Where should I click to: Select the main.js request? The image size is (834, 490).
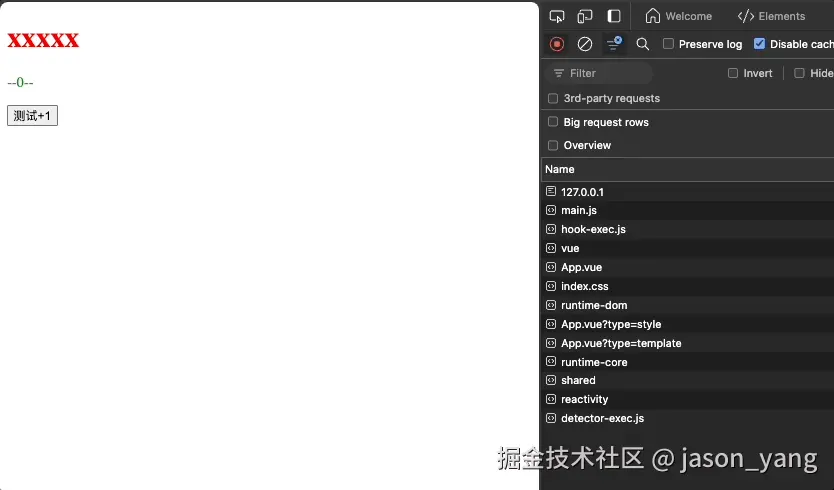[688, 210]
